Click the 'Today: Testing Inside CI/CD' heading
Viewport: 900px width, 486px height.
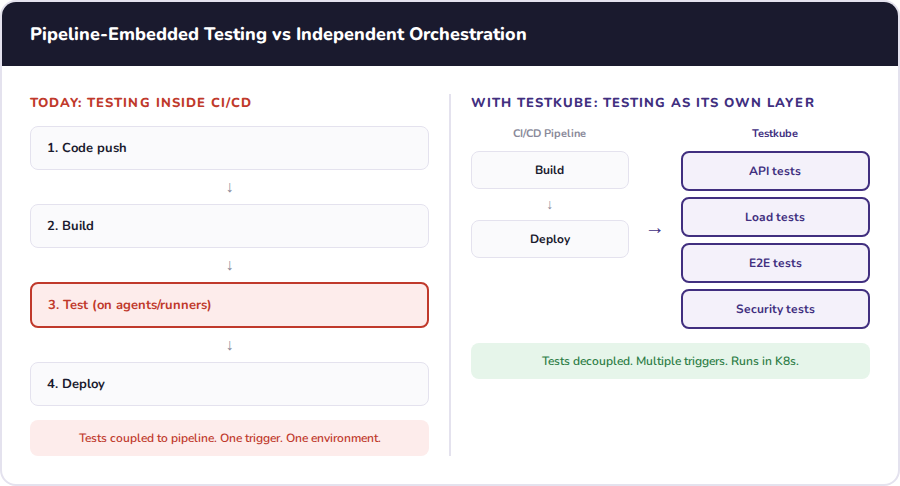point(147,102)
